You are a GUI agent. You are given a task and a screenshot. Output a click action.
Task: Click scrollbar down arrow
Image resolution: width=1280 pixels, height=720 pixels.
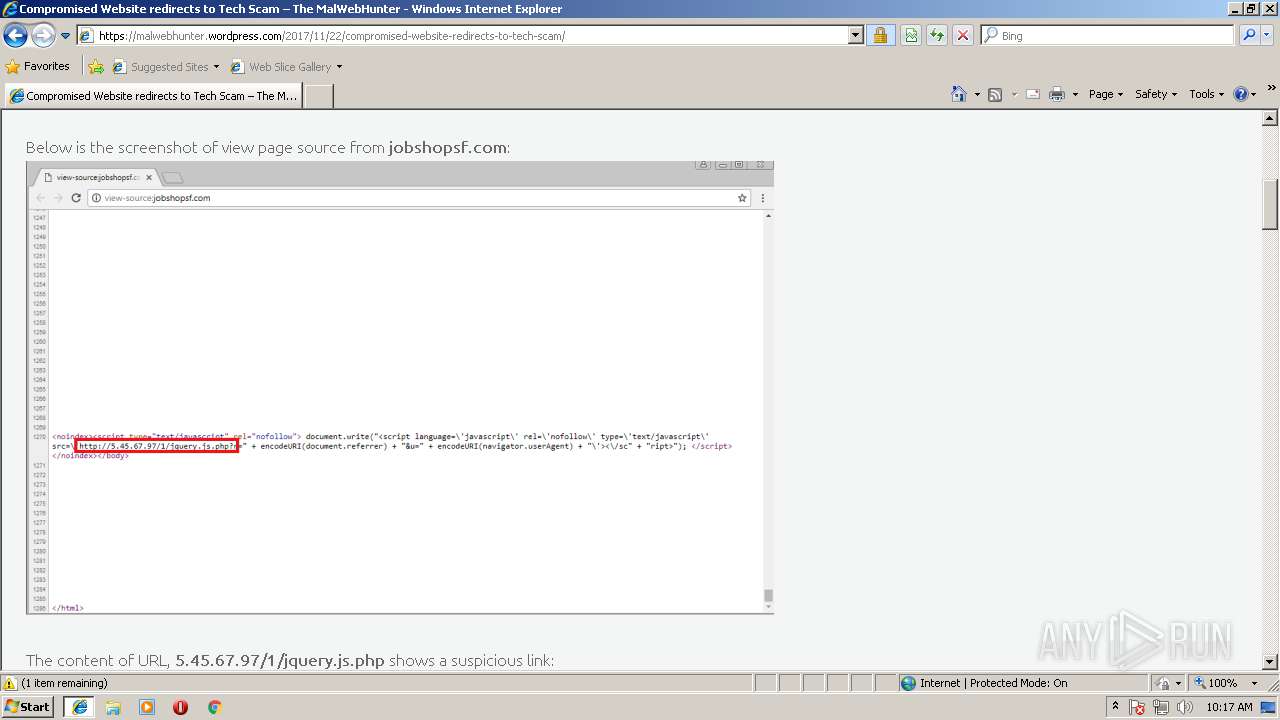point(1271,662)
